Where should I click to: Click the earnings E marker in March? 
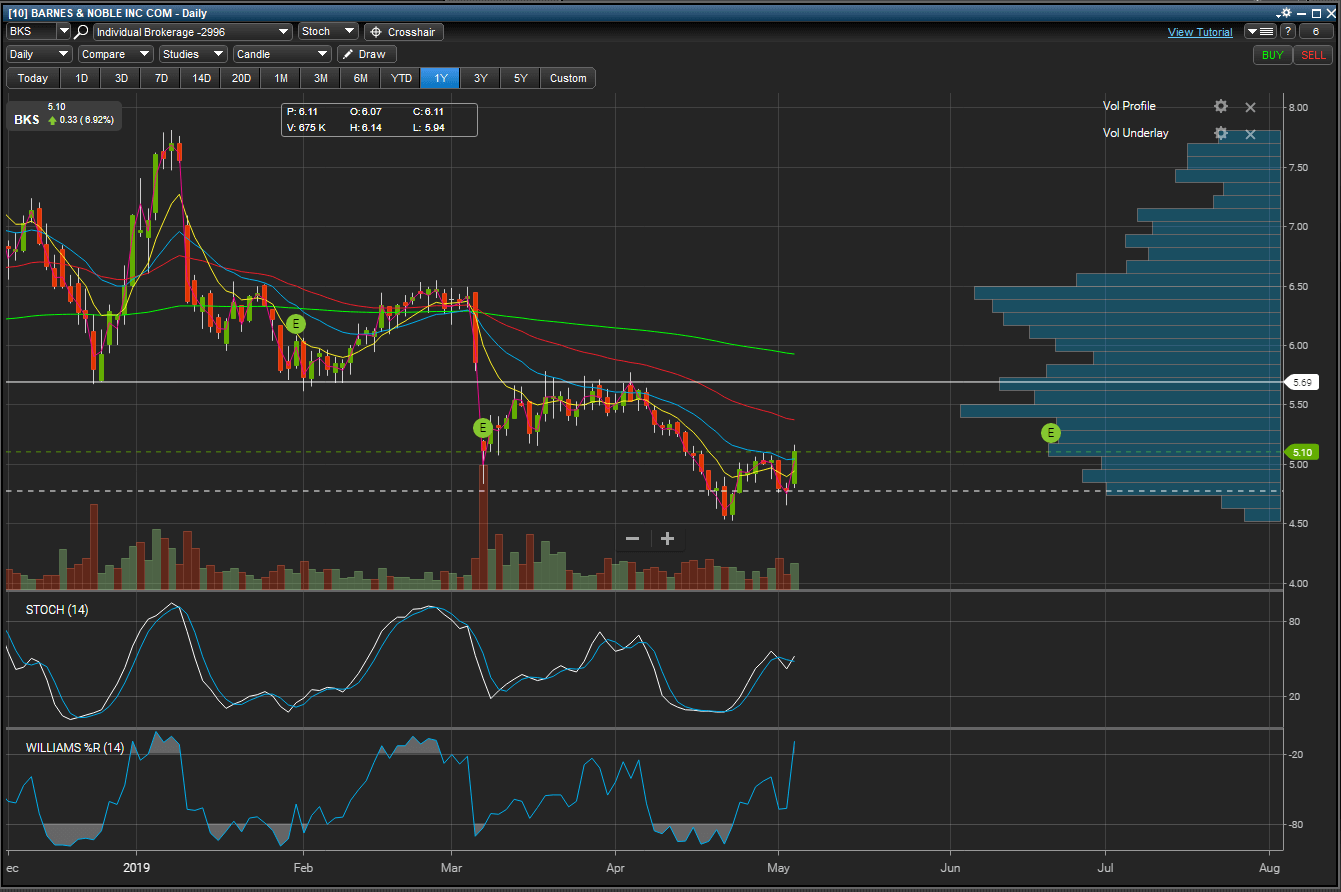[482, 428]
